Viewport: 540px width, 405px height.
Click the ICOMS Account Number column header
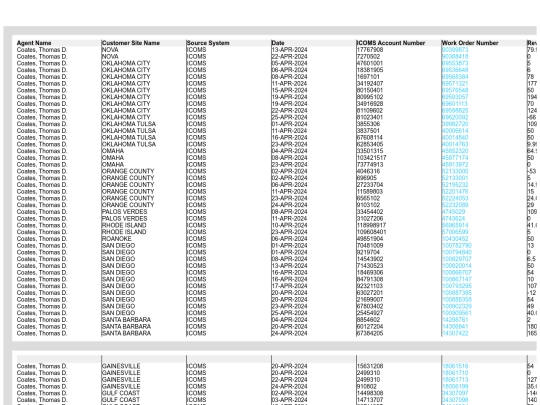pos(391,43)
